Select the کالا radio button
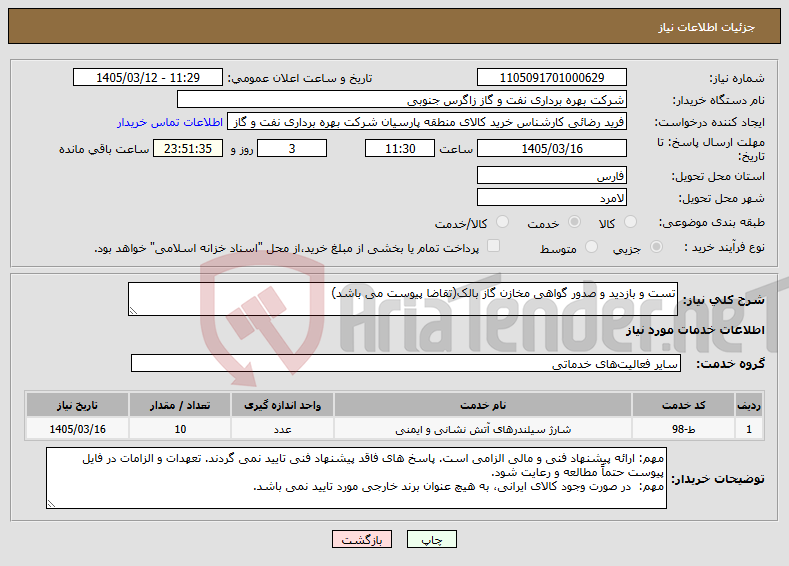Image resolution: width=789 pixels, height=566 pixels. pos(630,222)
